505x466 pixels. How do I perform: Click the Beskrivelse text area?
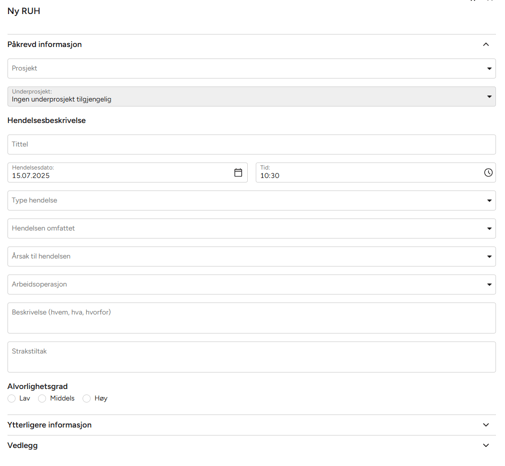[x=251, y=318]
